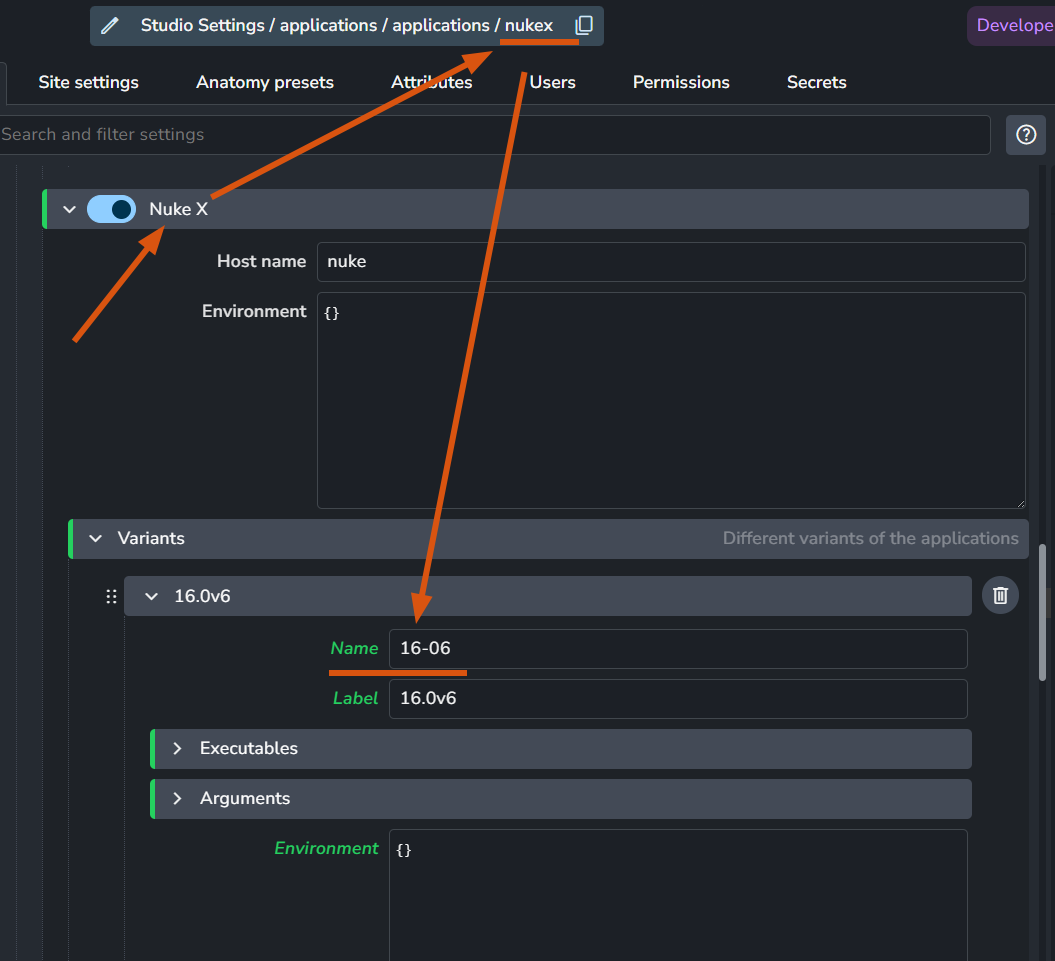Click the Search and filter settings field
This screenshot has height=961, width=1055.
(x=495, y=135)
